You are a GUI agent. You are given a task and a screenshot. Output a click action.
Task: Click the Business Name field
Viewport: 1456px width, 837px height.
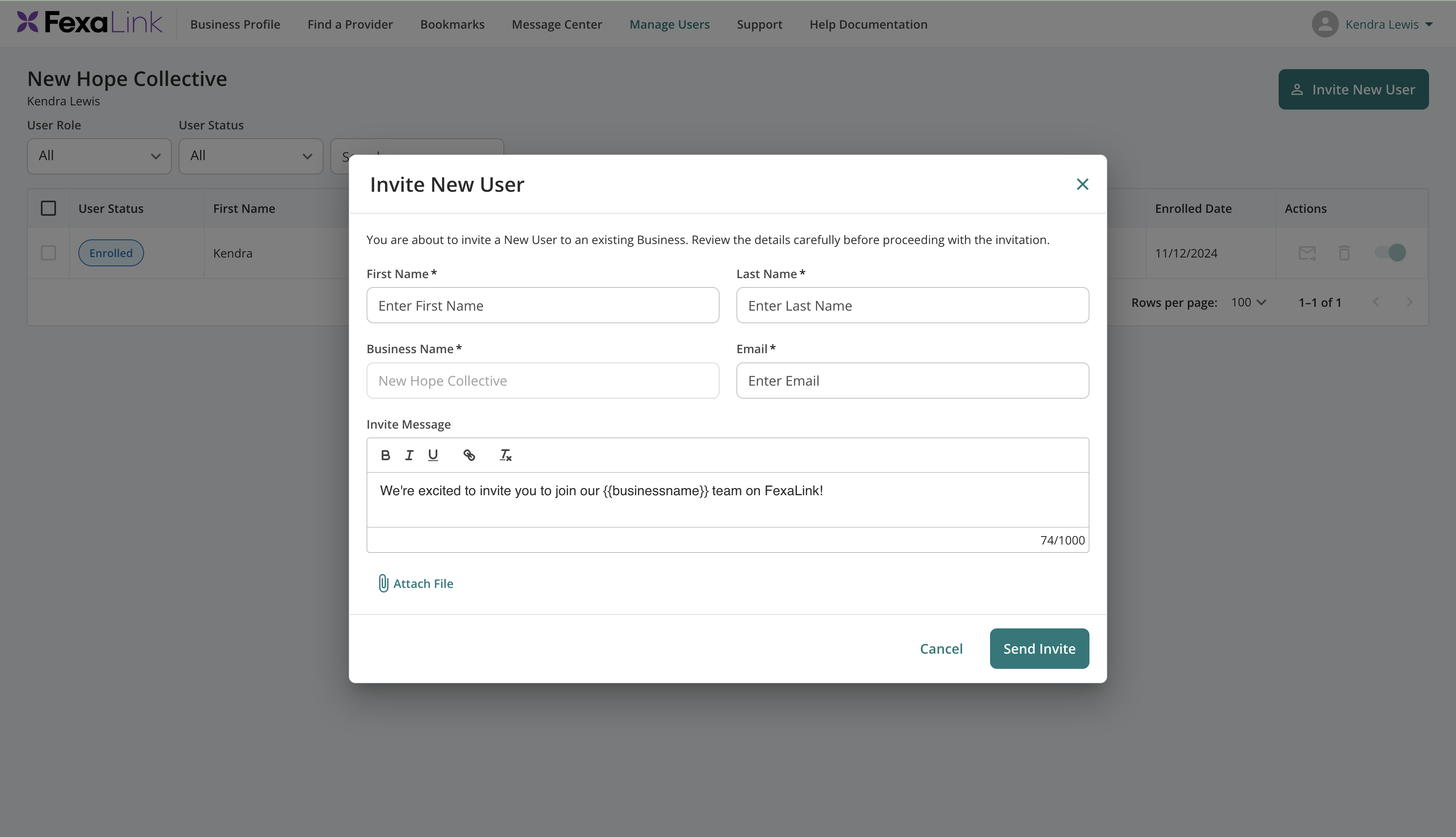[x=542, y=381]
